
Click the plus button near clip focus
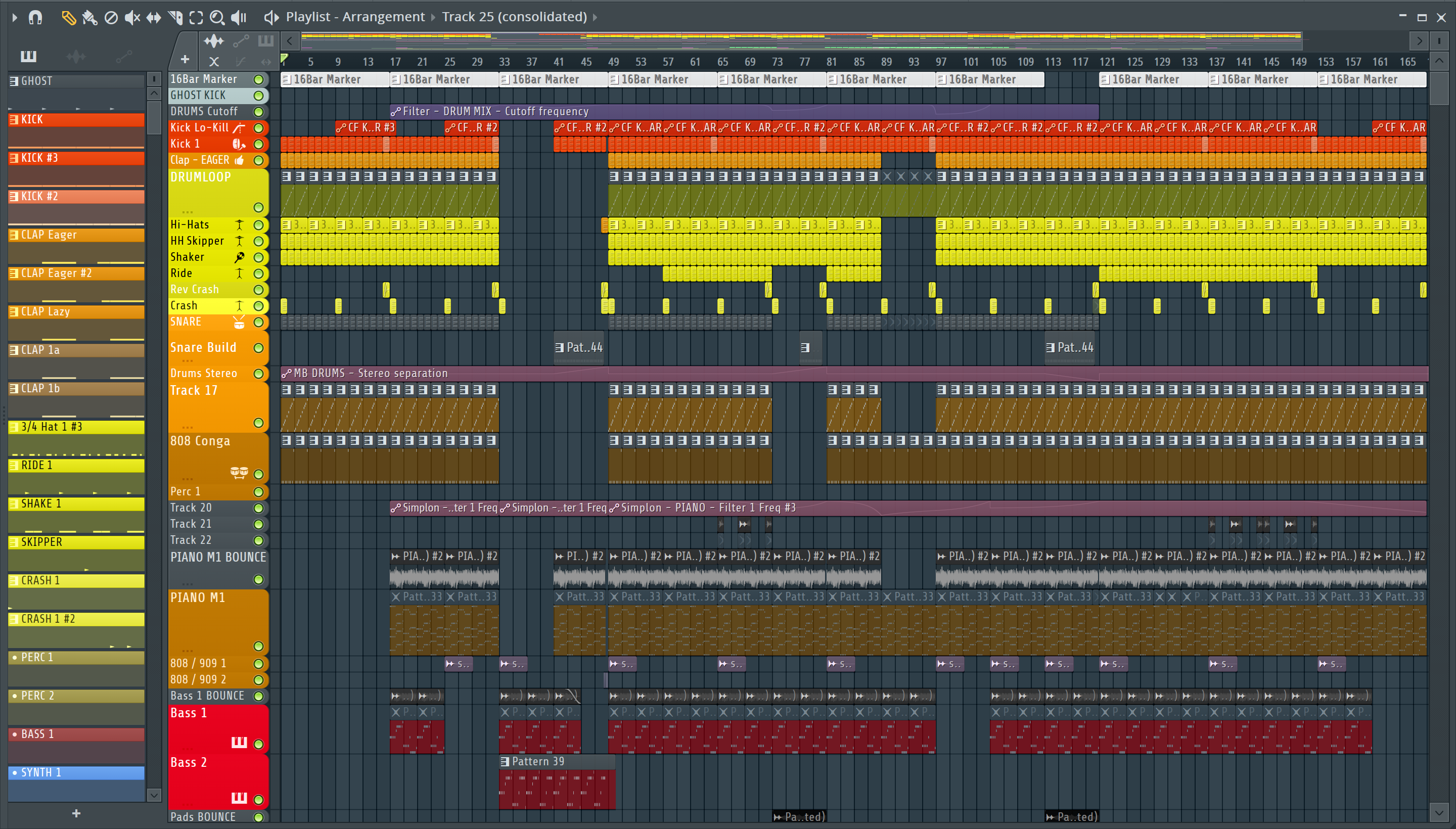(x=185, y=59)
